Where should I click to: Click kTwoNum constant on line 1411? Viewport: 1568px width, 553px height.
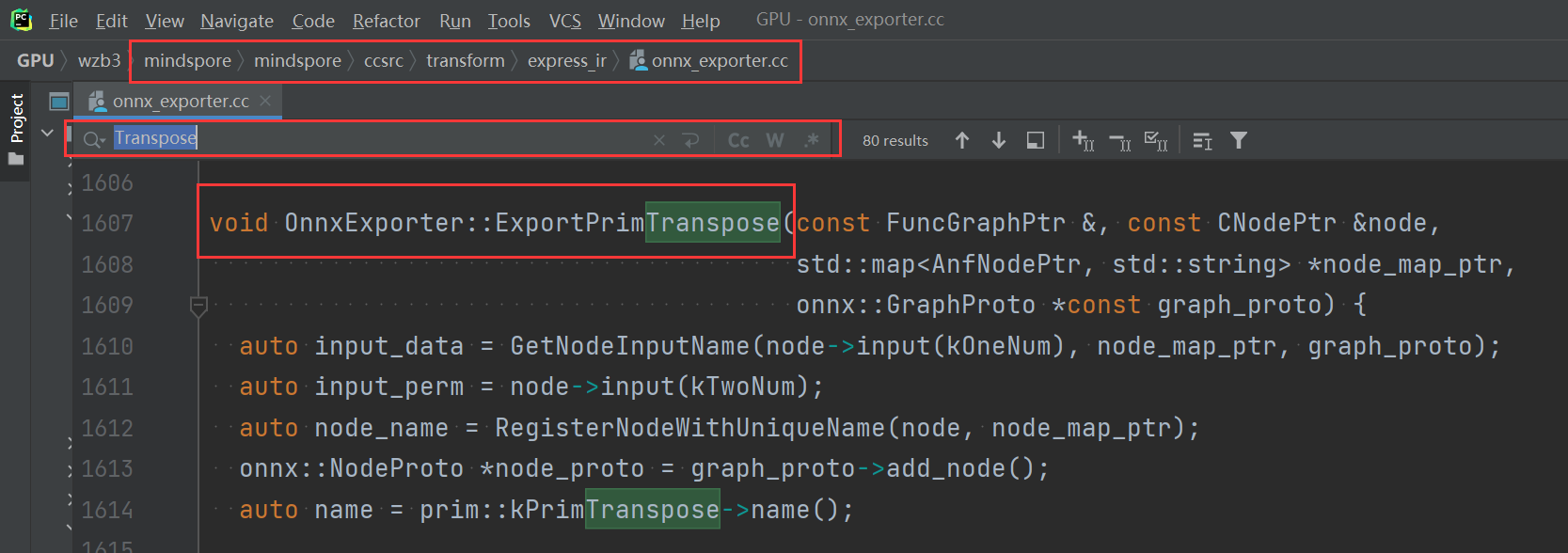(x=743, y=387)
